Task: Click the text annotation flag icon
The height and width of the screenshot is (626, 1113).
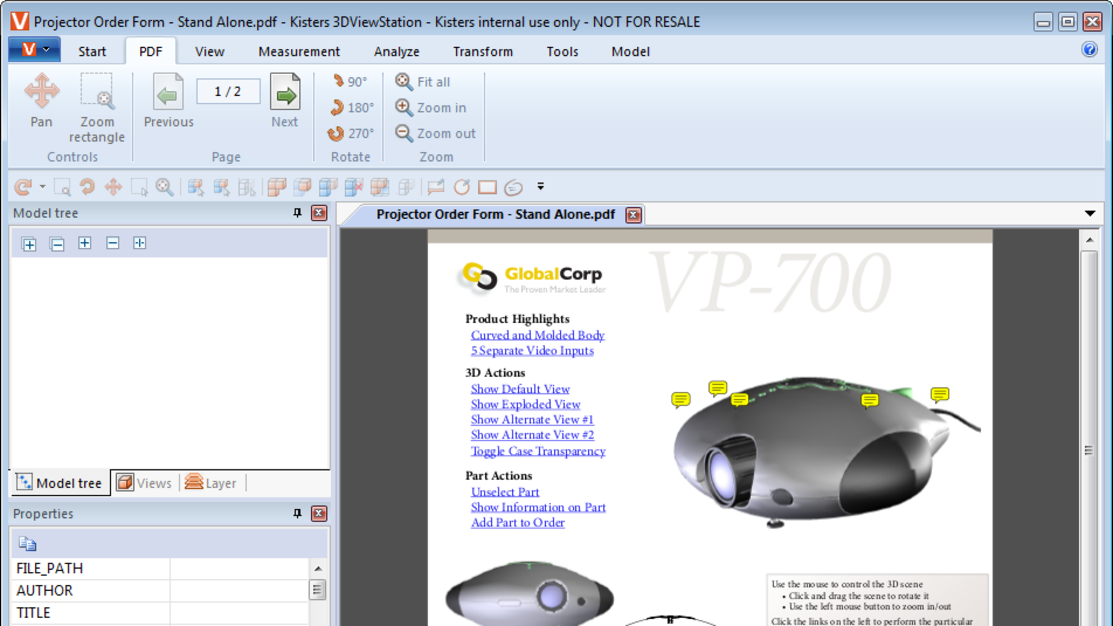Action: click(x=435, y=187)
